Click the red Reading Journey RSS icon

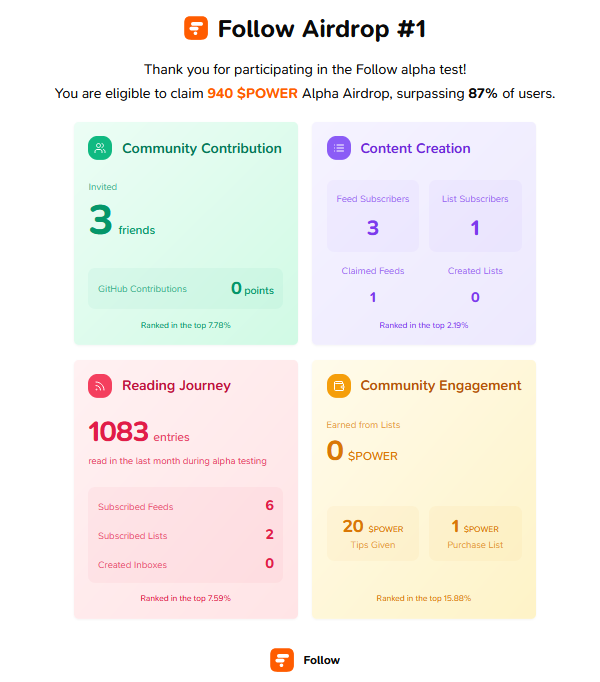click(x=100, y=386)
